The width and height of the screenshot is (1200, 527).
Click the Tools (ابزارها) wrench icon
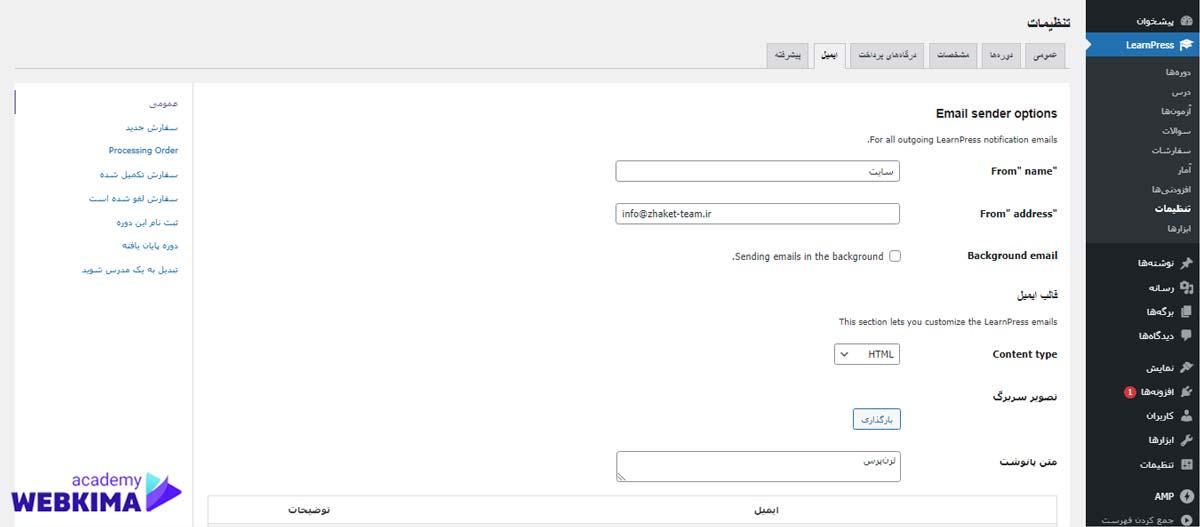(1186, 440)
